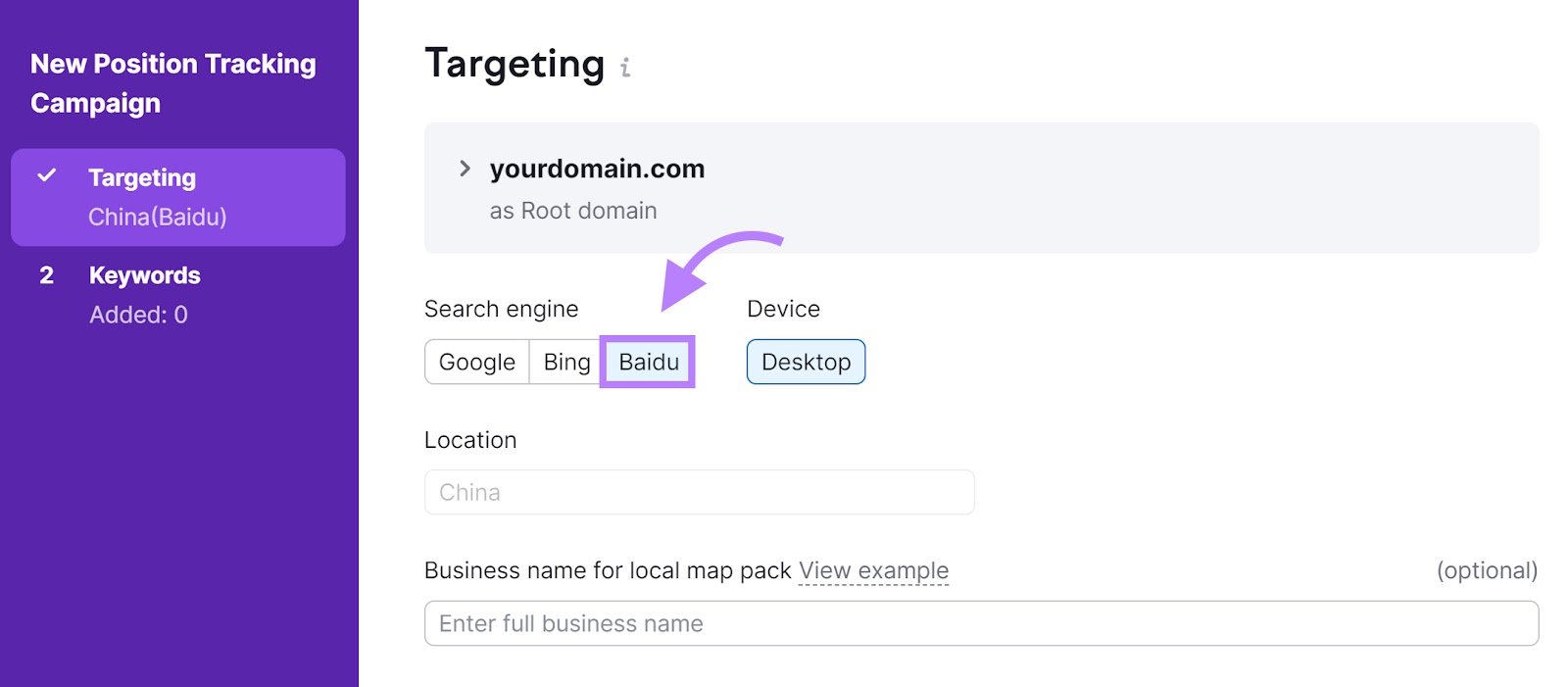Select Google as the search engine
Image resolution: width=1568 pixels, height=687 pixels.
477,362
